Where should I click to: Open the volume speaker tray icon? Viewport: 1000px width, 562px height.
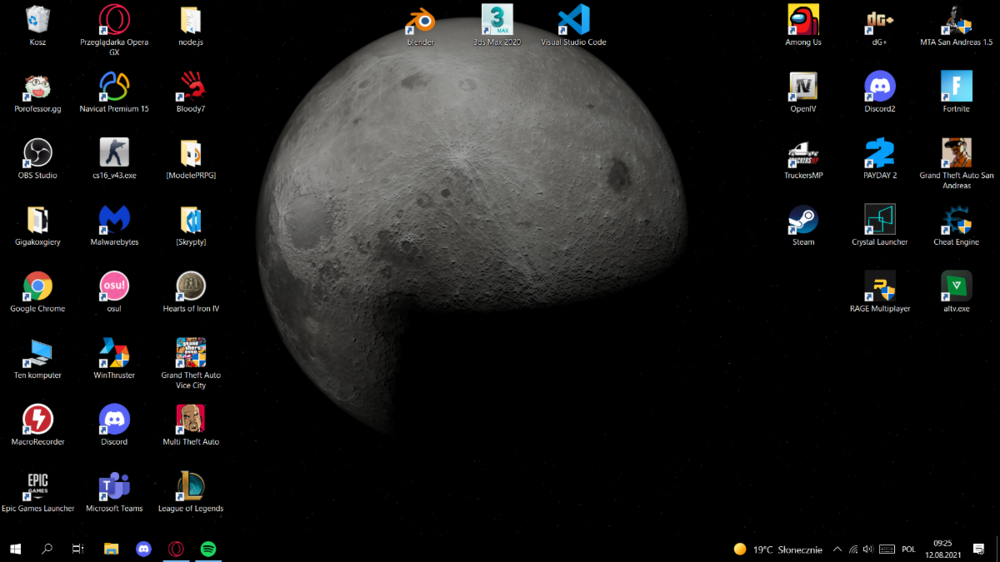click(868, 549)
